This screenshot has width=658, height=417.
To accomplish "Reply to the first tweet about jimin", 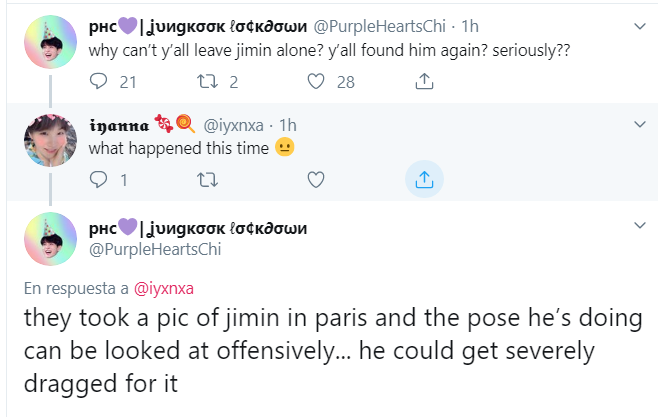I will [x=98, y=82].
